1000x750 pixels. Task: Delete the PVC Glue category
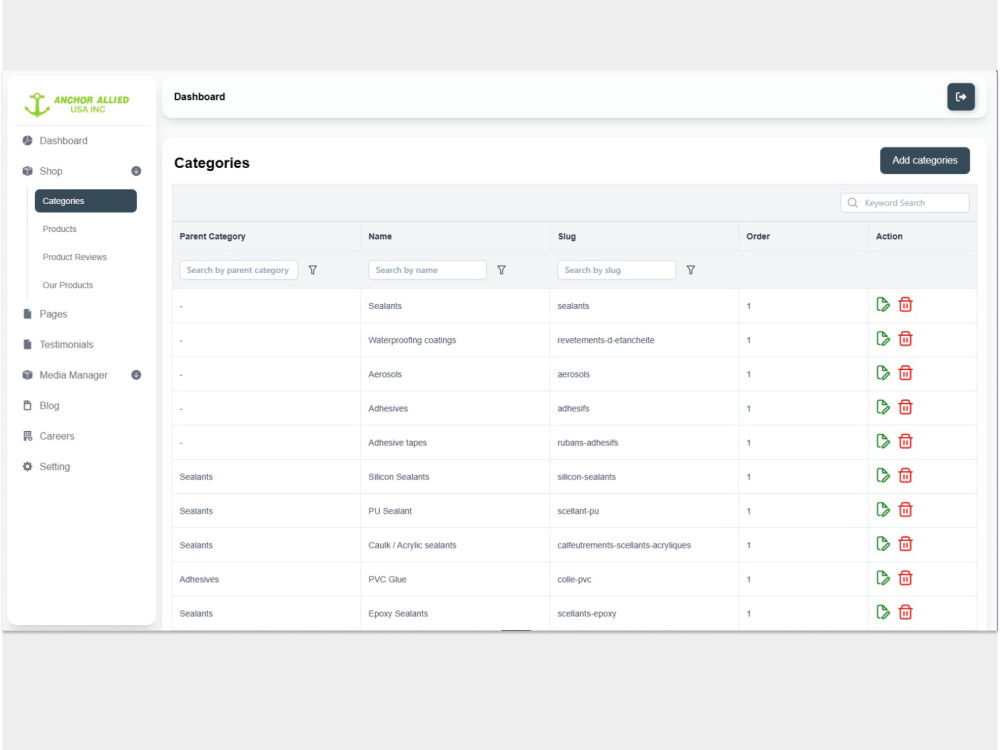point(905,578)
